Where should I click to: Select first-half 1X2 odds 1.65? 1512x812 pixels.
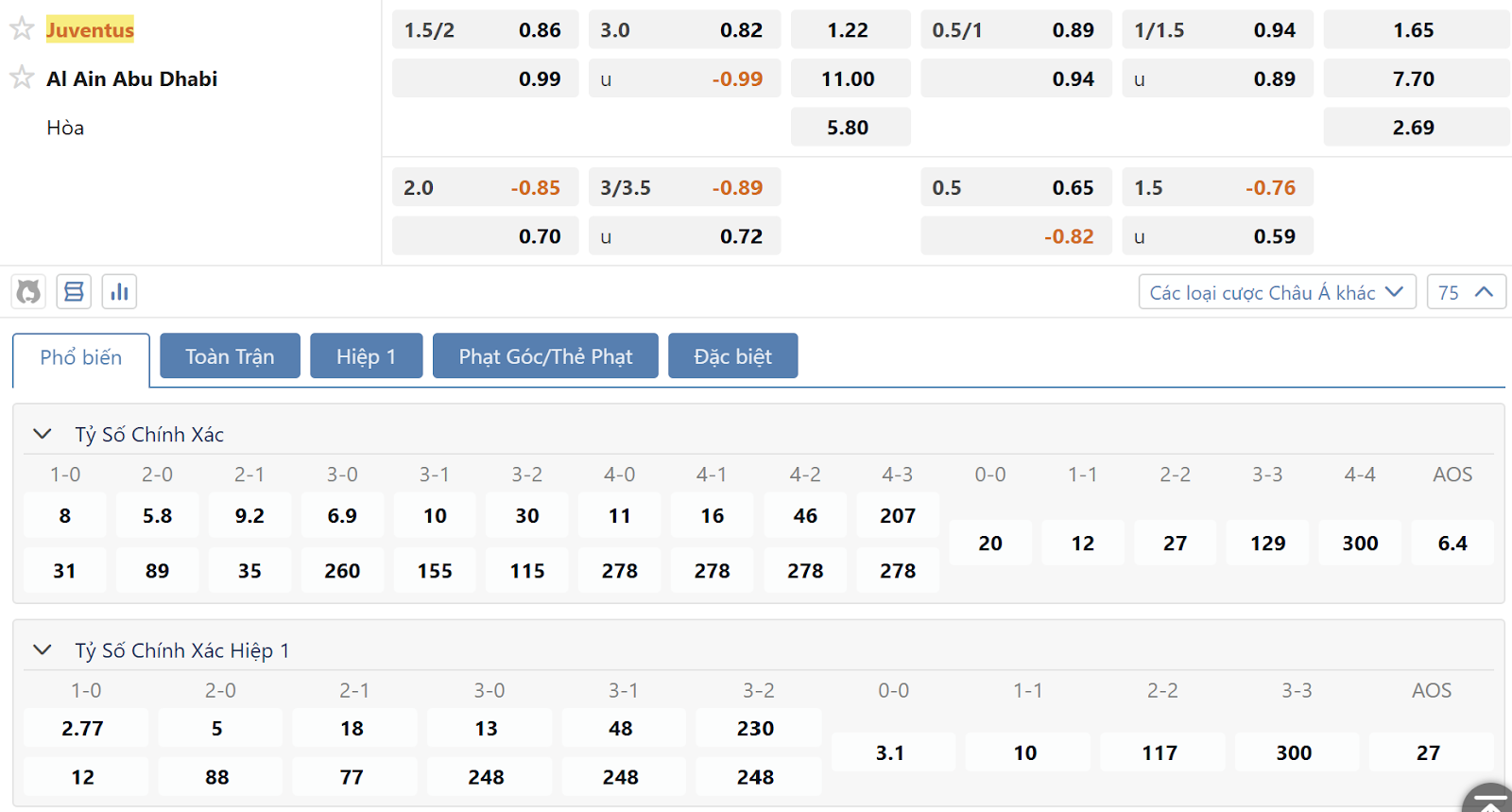[1416, 30]
